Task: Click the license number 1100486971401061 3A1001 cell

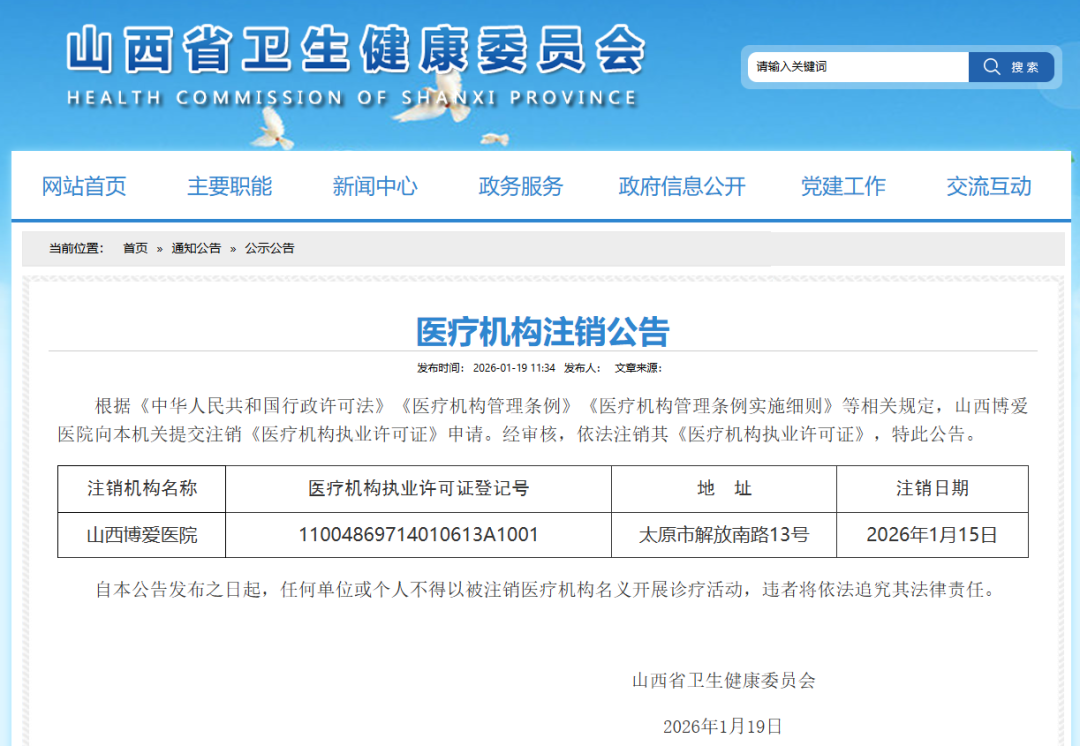Action: [x=420, y=535]
